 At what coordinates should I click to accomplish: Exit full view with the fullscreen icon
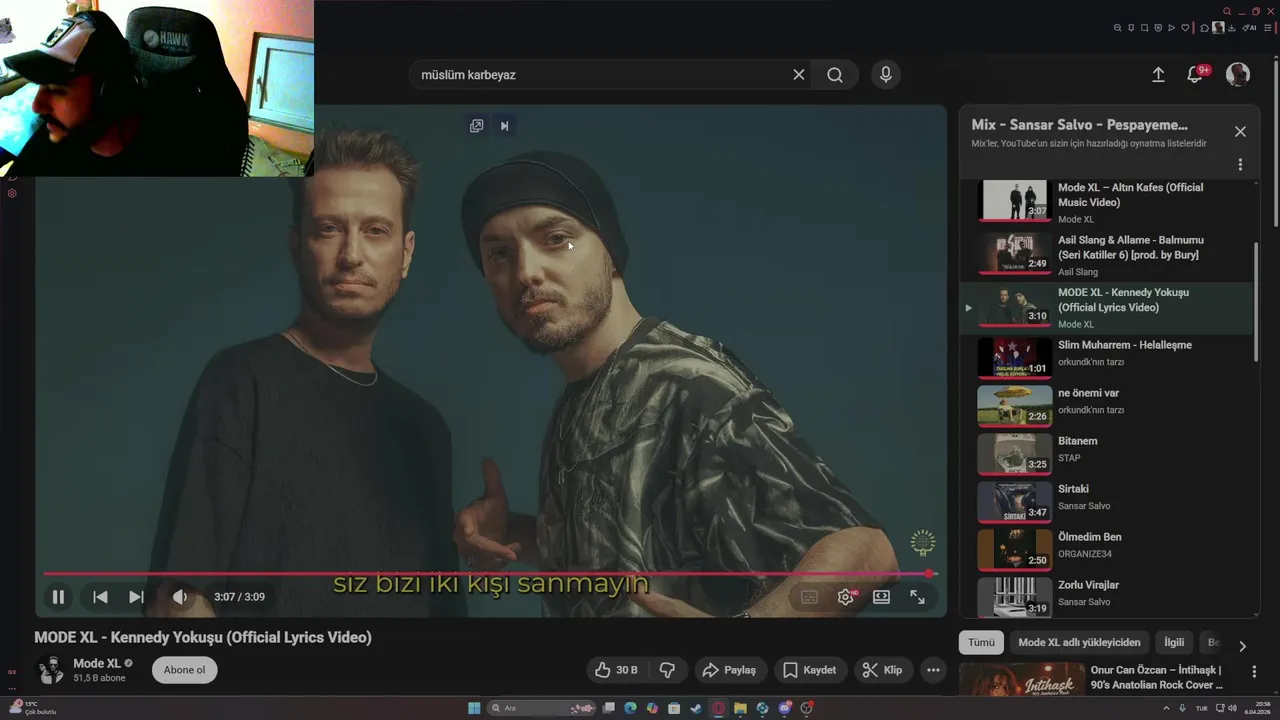(x=917, y=597)
